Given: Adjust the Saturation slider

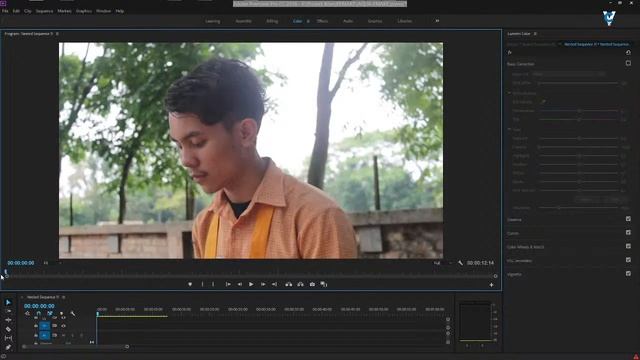Looking at the screenshot, I should pos(559,208).
